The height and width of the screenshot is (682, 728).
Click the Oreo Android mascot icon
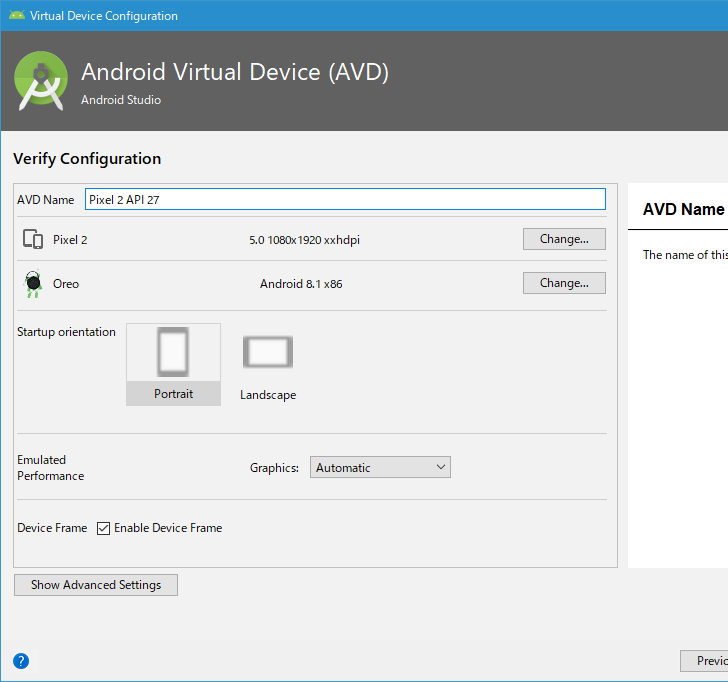pos(33,284)
